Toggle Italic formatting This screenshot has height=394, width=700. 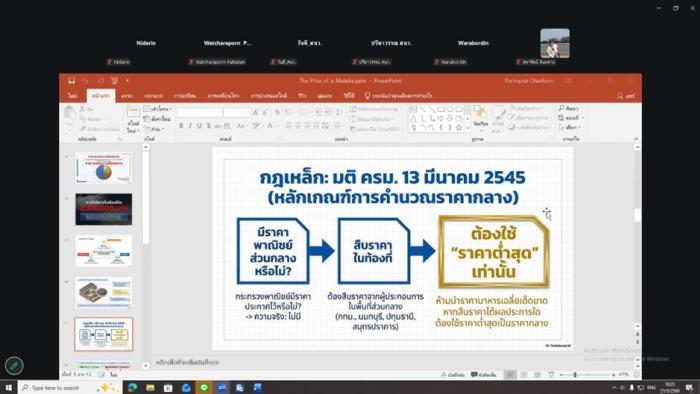click(190, 126)
